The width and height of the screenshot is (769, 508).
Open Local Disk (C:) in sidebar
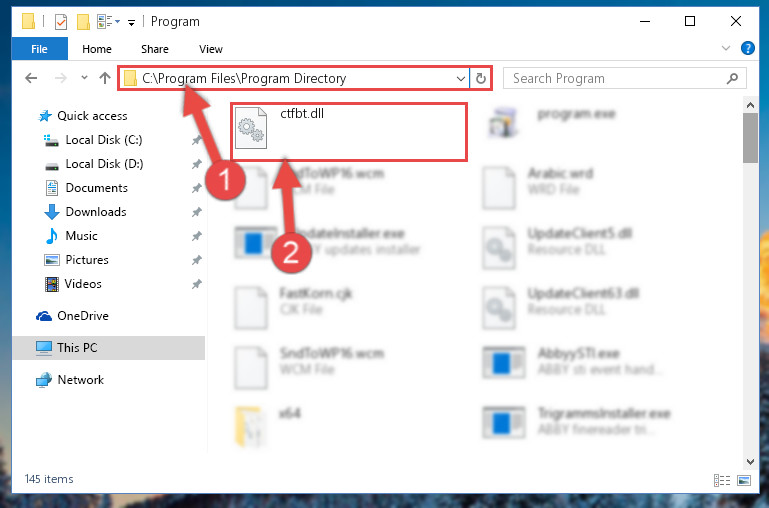click(x=103, y=140)
